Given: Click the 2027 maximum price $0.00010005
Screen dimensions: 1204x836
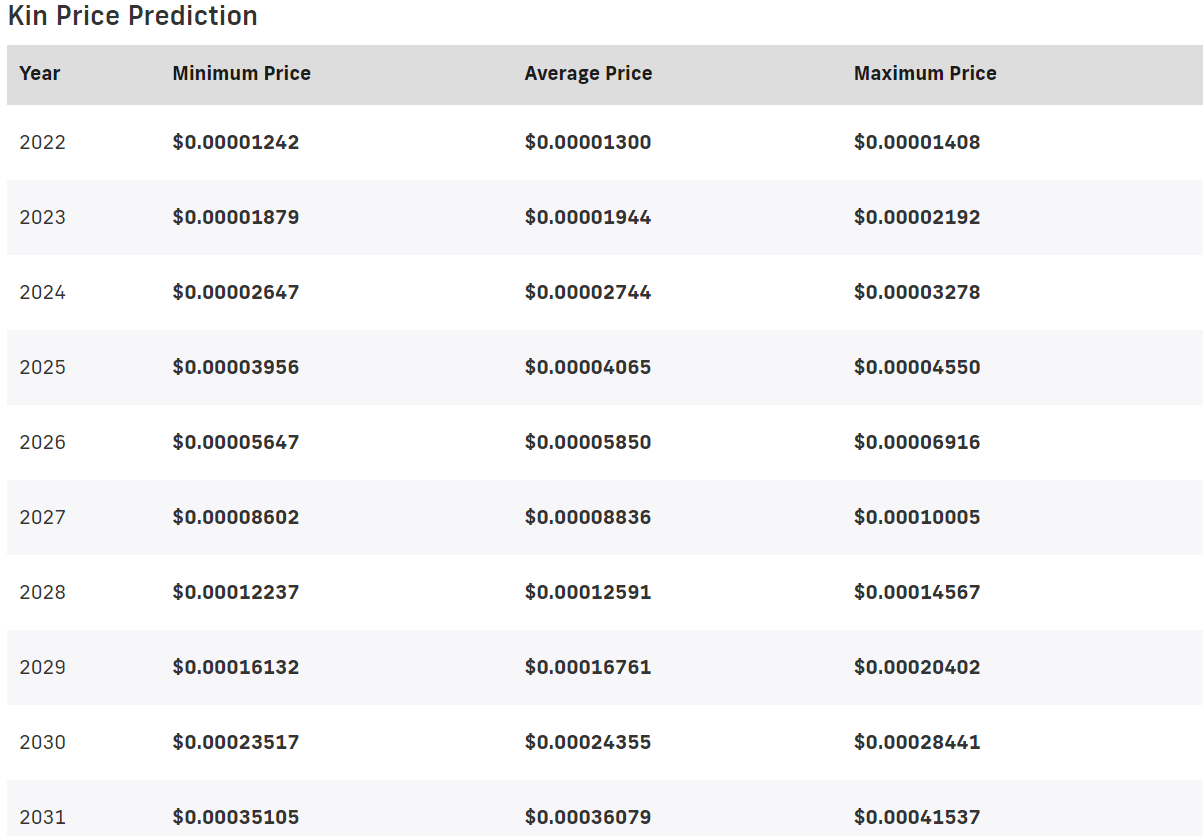Looking at the screenshot, I should tap(917, 517).
